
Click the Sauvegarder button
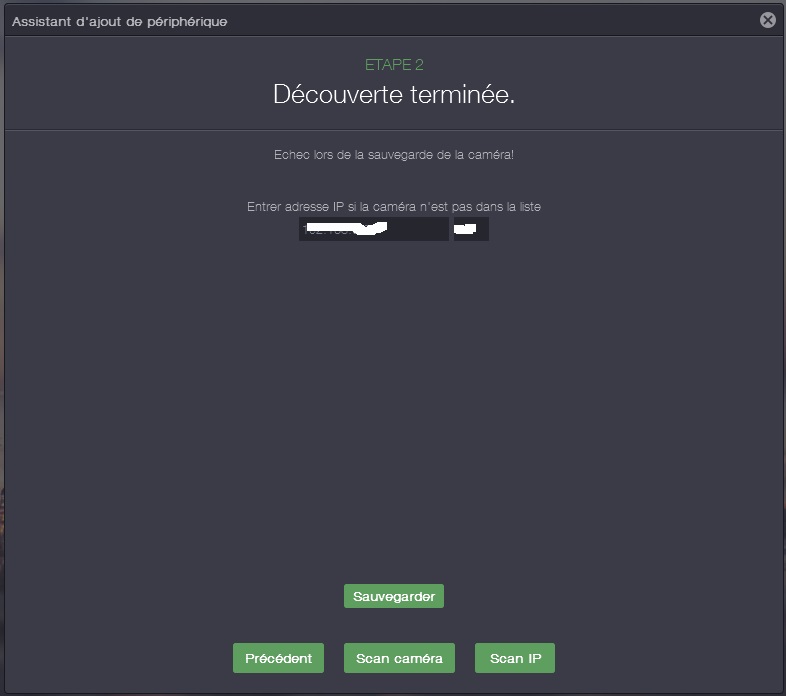[394, 596]
